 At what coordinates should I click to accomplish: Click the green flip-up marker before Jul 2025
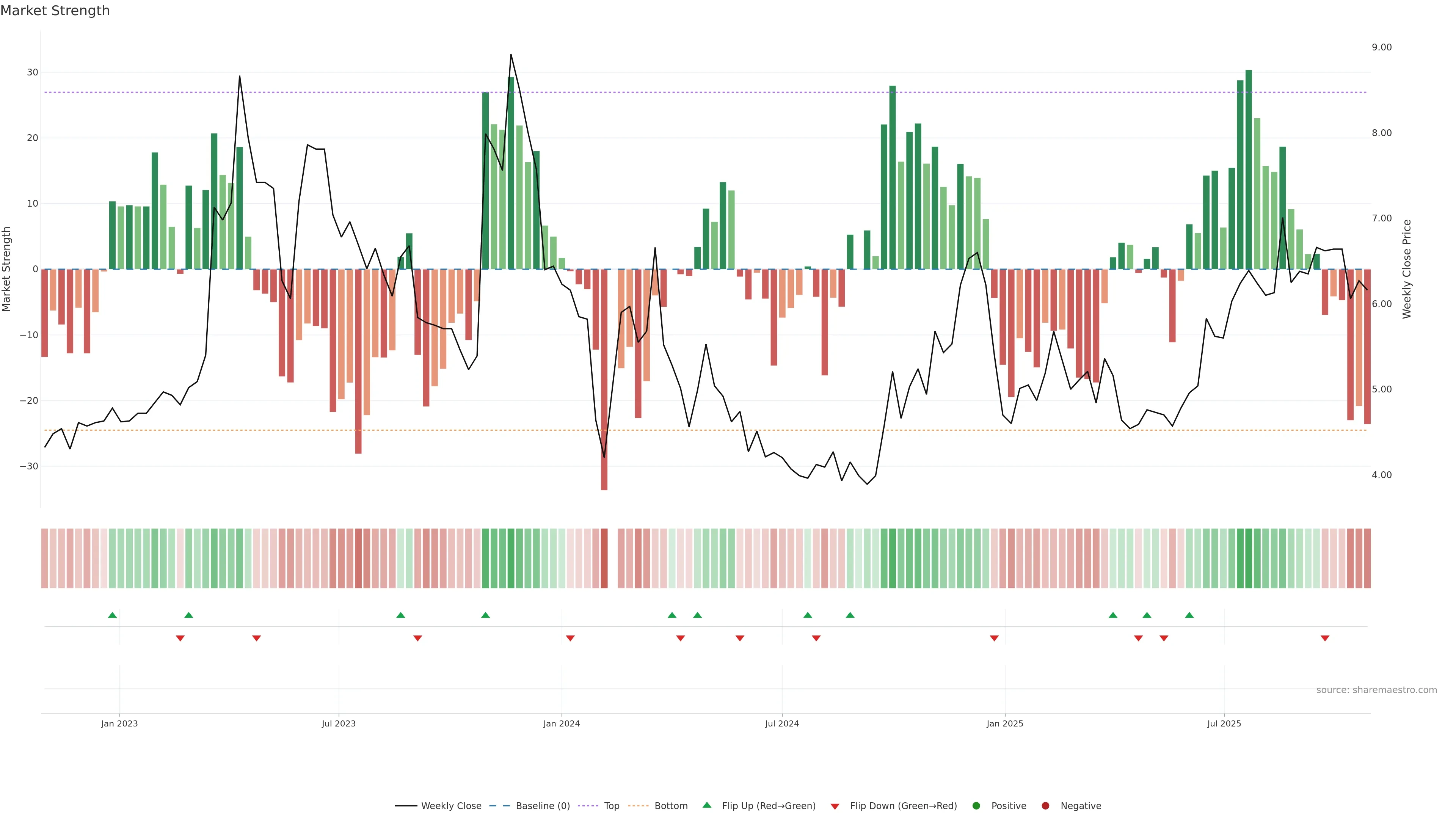coord(1189,615)
